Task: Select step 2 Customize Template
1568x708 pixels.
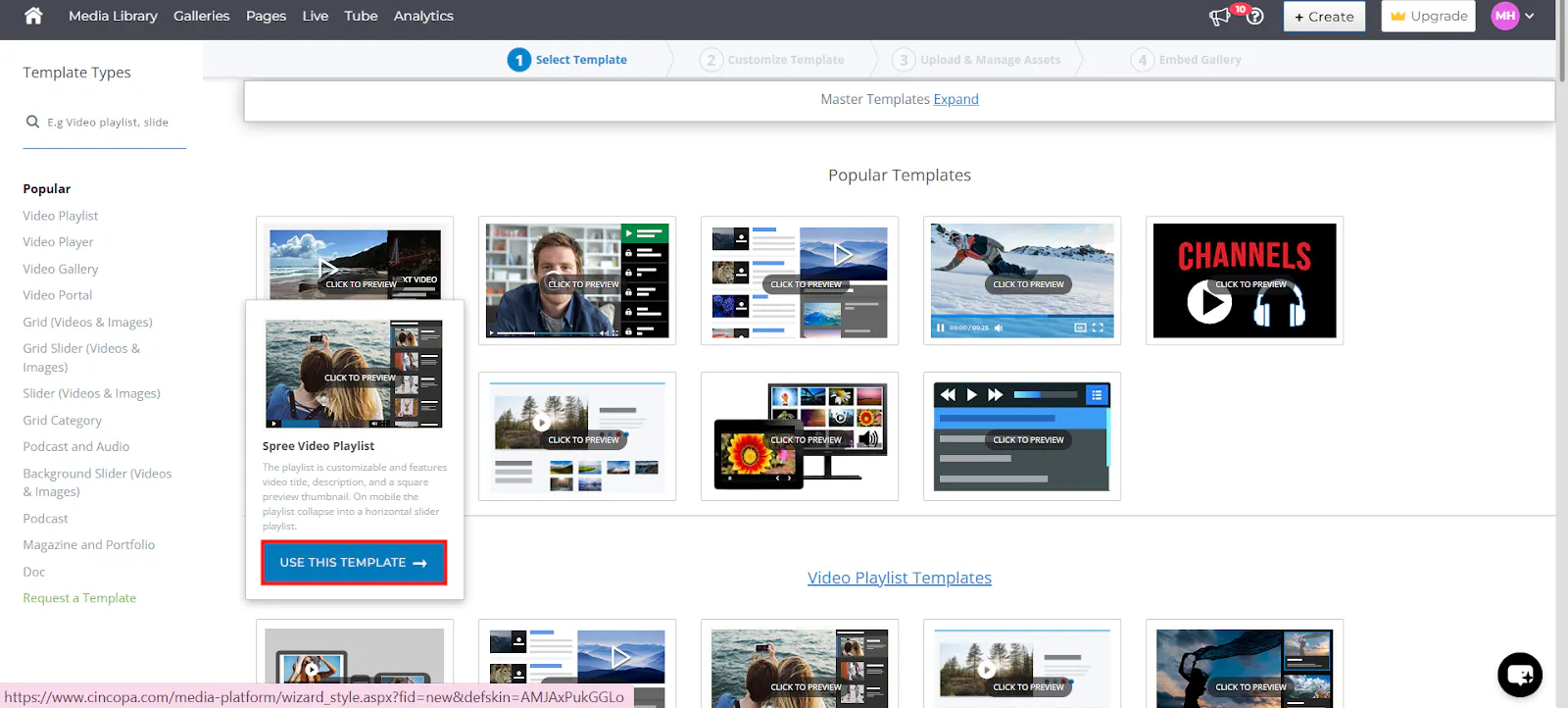Action: [772, 60]
